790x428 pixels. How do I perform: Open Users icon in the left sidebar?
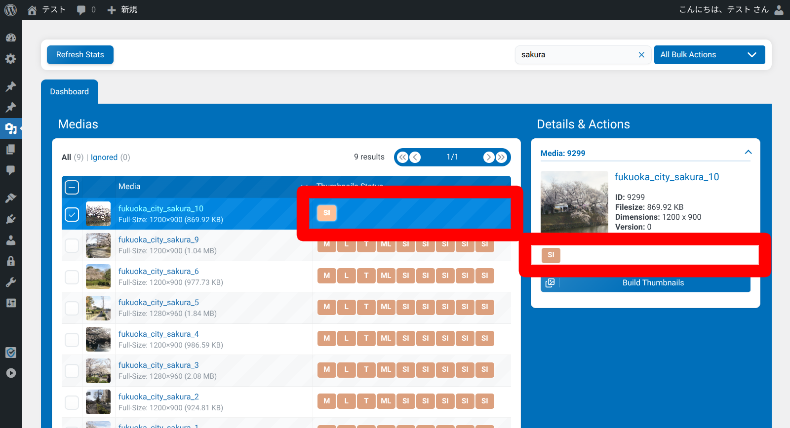coord(11,240)
